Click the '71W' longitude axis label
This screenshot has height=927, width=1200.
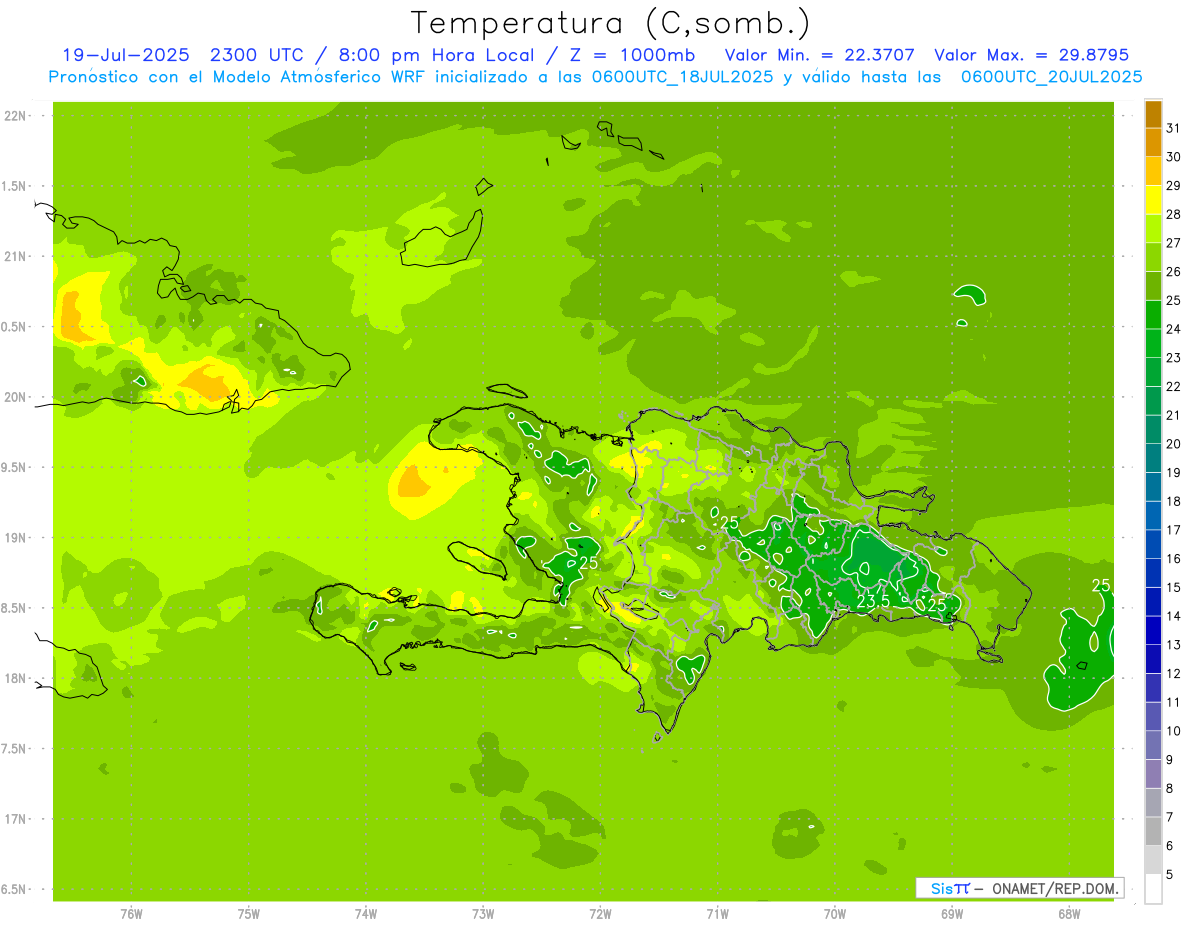(x=717, y=913)
